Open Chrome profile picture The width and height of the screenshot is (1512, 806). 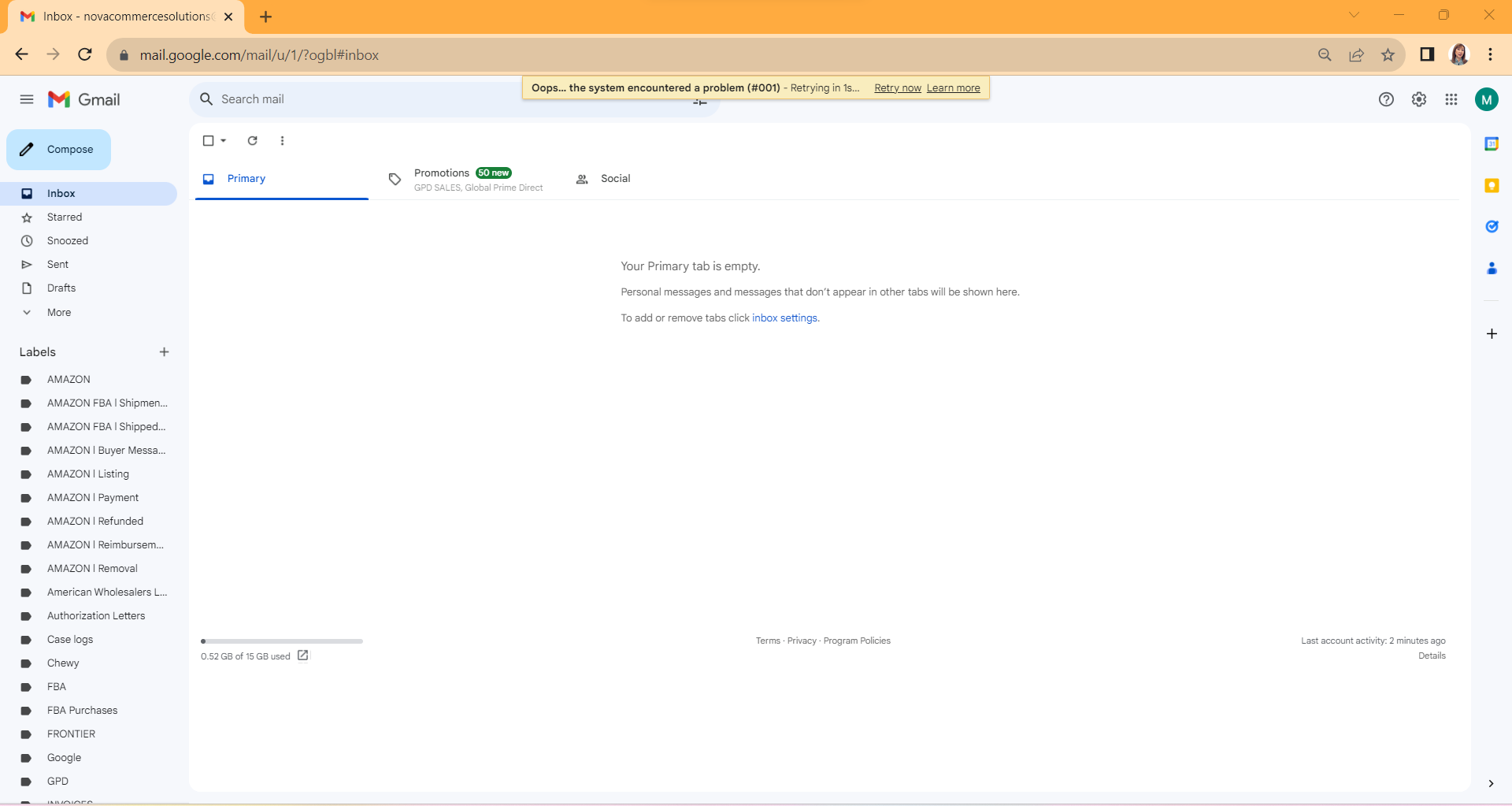[1459, 54]
